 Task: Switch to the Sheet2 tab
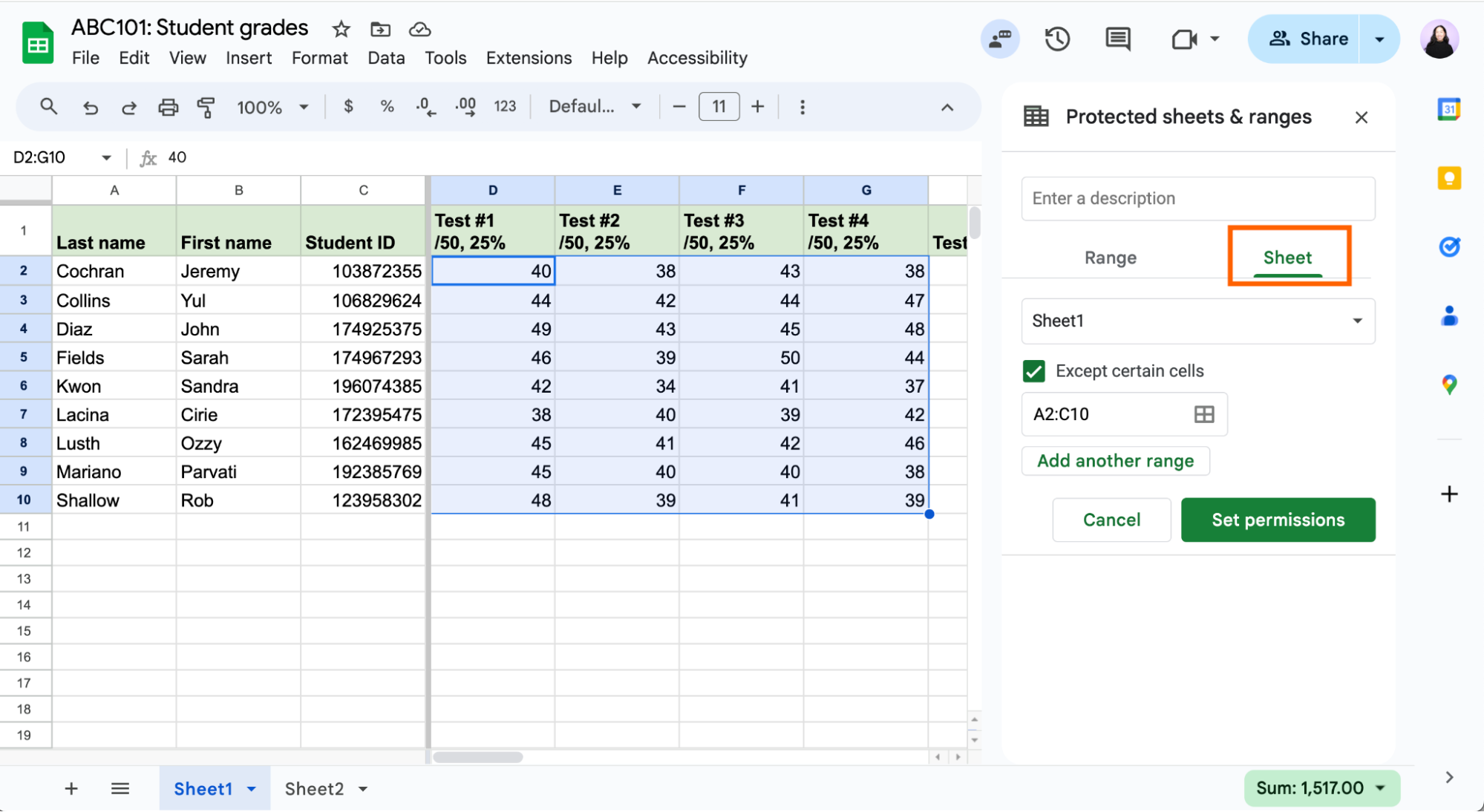315,789
